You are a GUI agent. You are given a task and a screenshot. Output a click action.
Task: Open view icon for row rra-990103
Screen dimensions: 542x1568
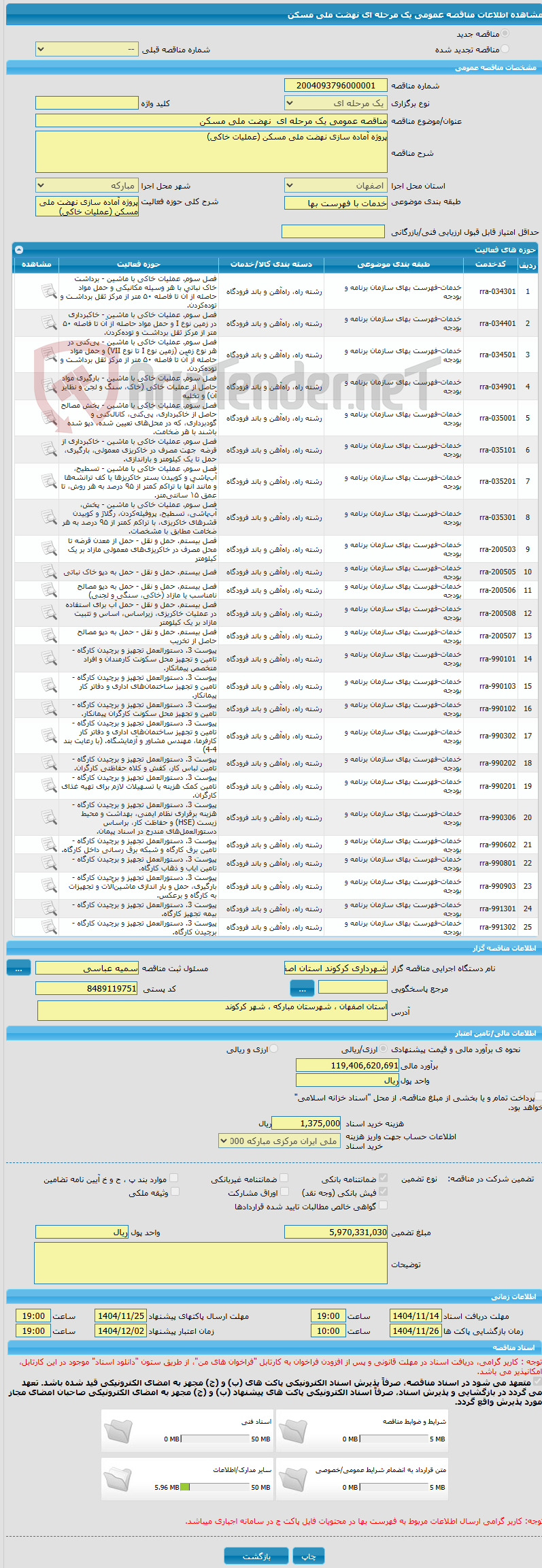pyautogui.click(x=48, y=686)
